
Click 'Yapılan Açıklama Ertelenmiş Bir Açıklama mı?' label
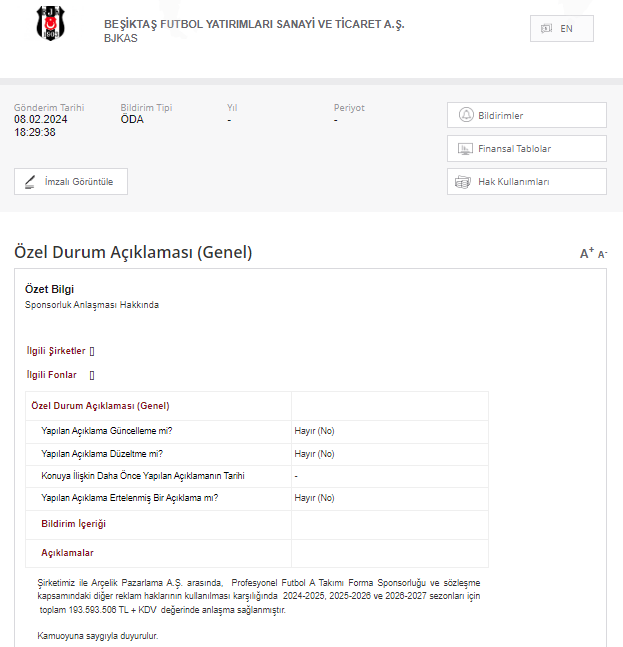click(x=130, y=498)
